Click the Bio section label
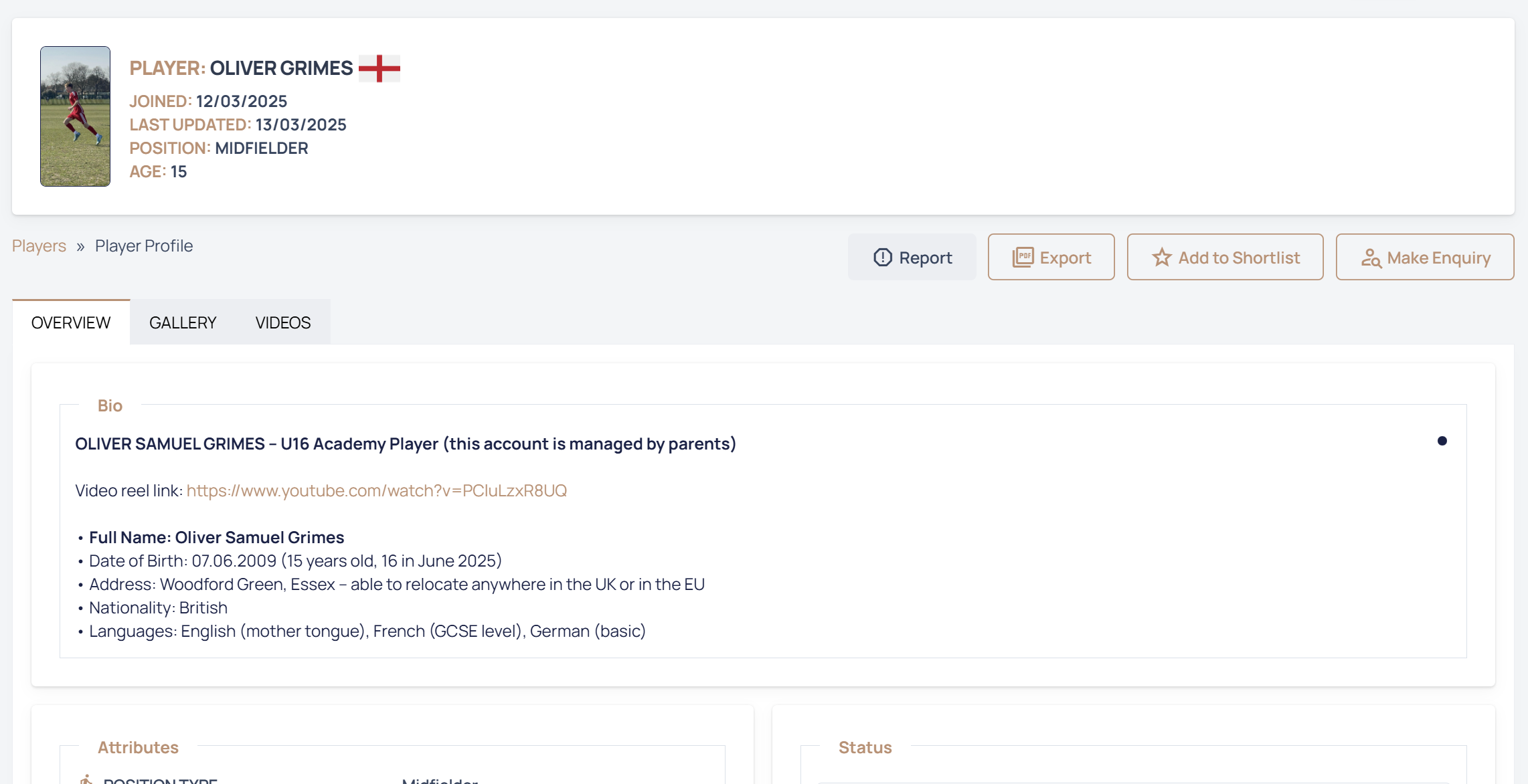The height and width of the screenshot is (784, 1528). pyautogui.click(x=110, y=405)
